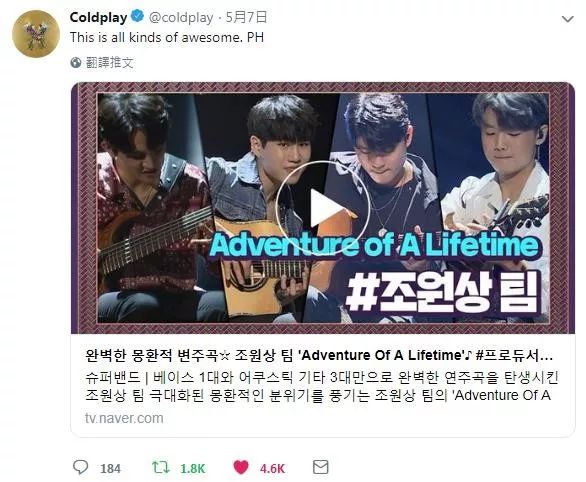Click the globe icon beside translate tweet
This screenshot has height=482, width=586.
76,63
